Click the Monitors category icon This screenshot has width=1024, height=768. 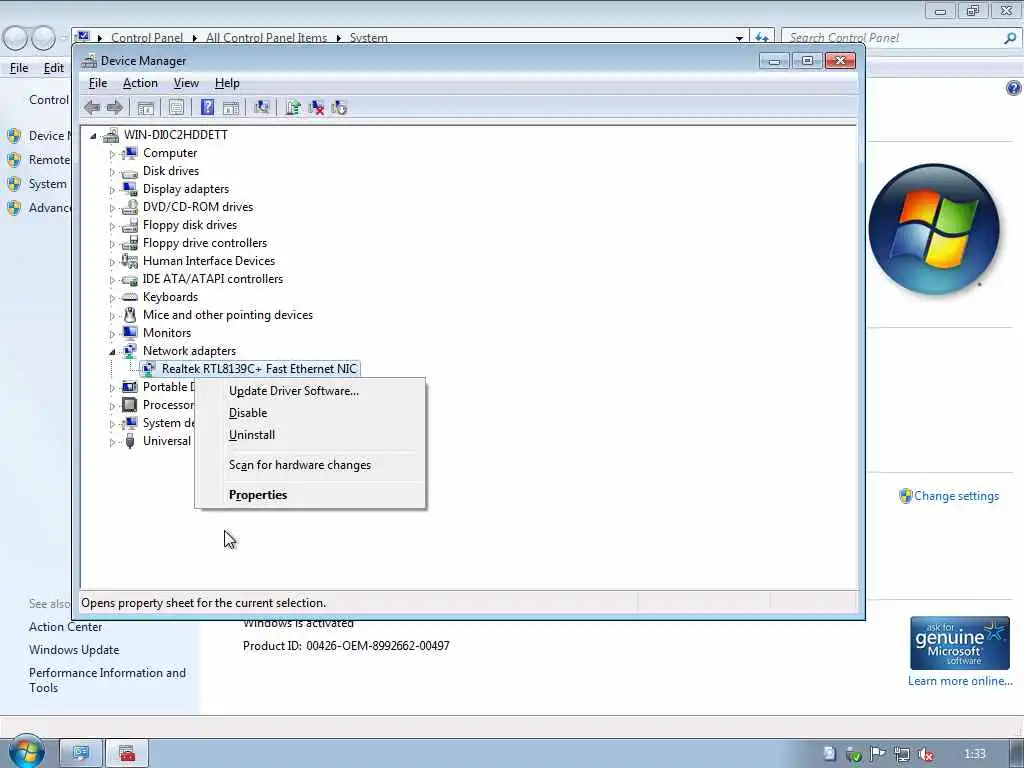coord(130,333)
